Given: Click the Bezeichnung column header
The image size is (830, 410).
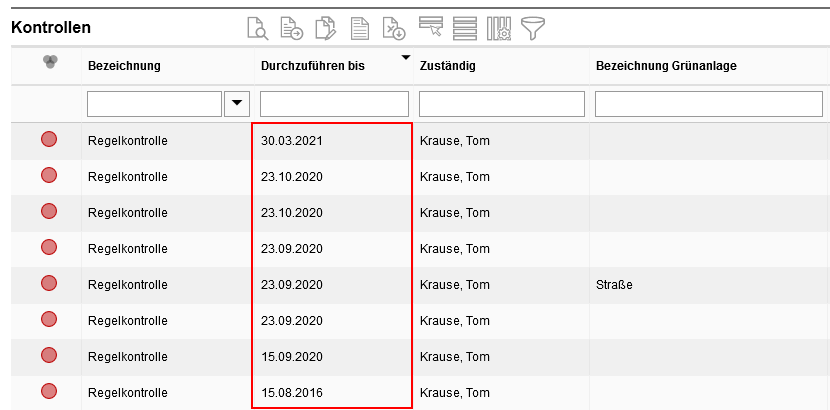Looking at the screenshot, I should [125, 66].
